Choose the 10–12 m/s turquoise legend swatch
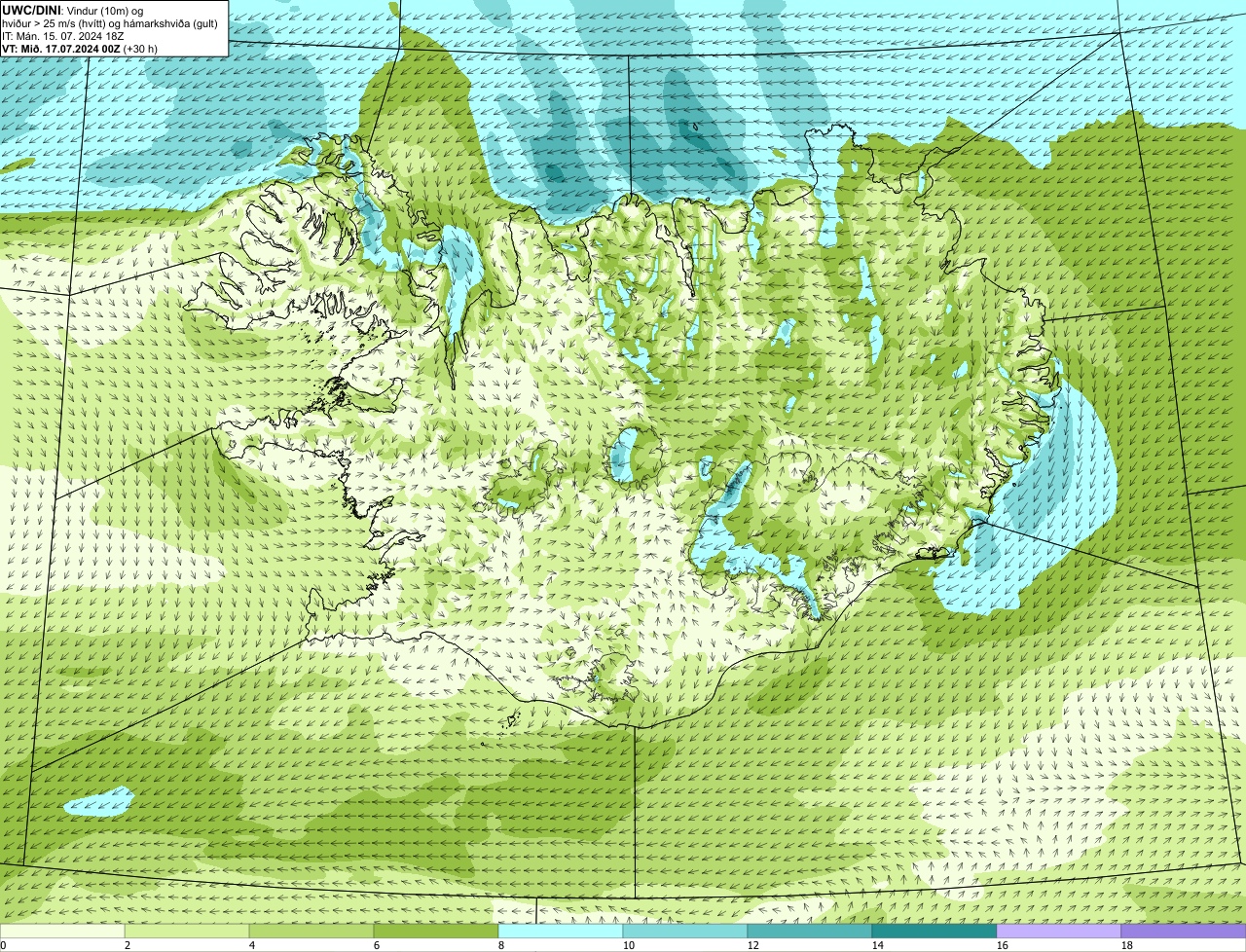 coord(685,932)
